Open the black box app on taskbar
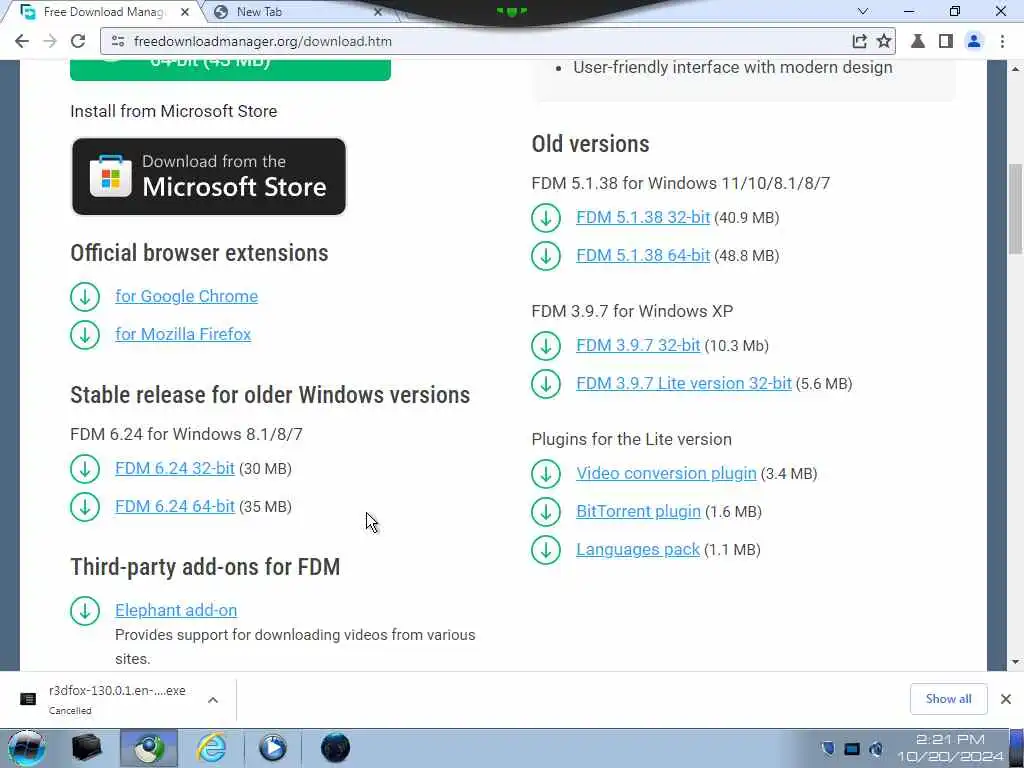1024x768 pixels. (86, 748)
